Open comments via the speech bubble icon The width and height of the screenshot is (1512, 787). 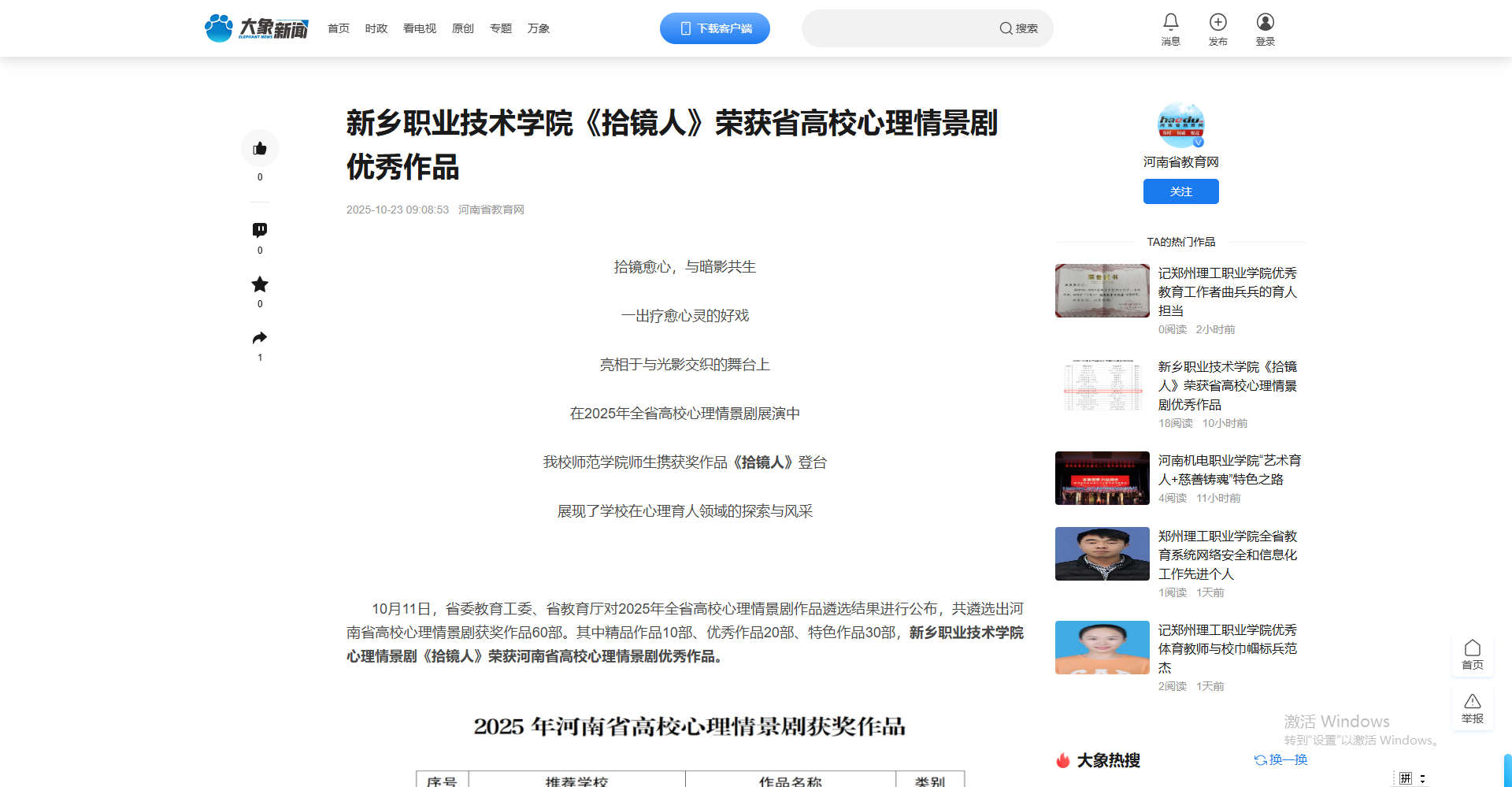[260, 230]
